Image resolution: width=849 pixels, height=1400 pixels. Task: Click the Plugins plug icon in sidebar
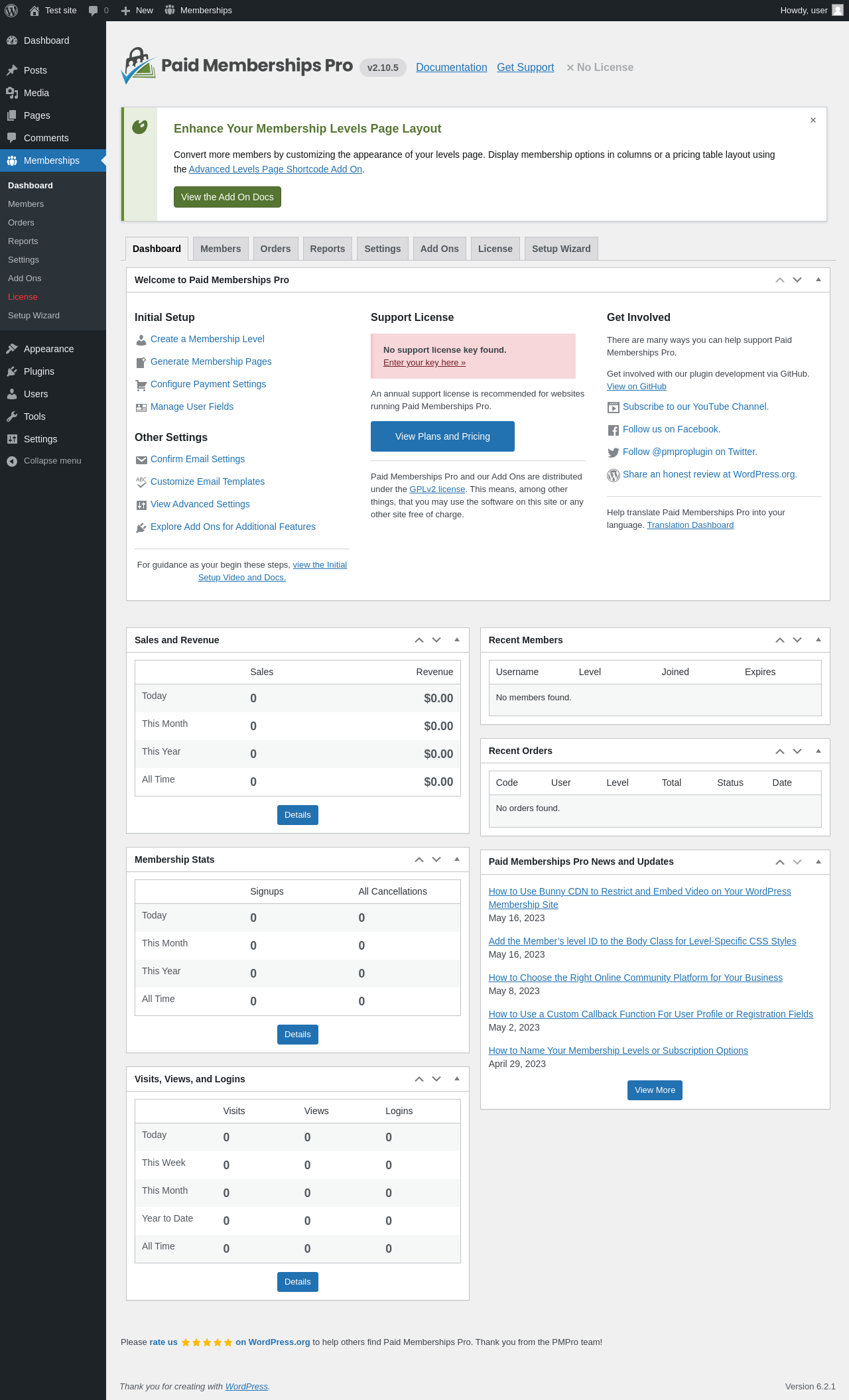click(12, 371)
